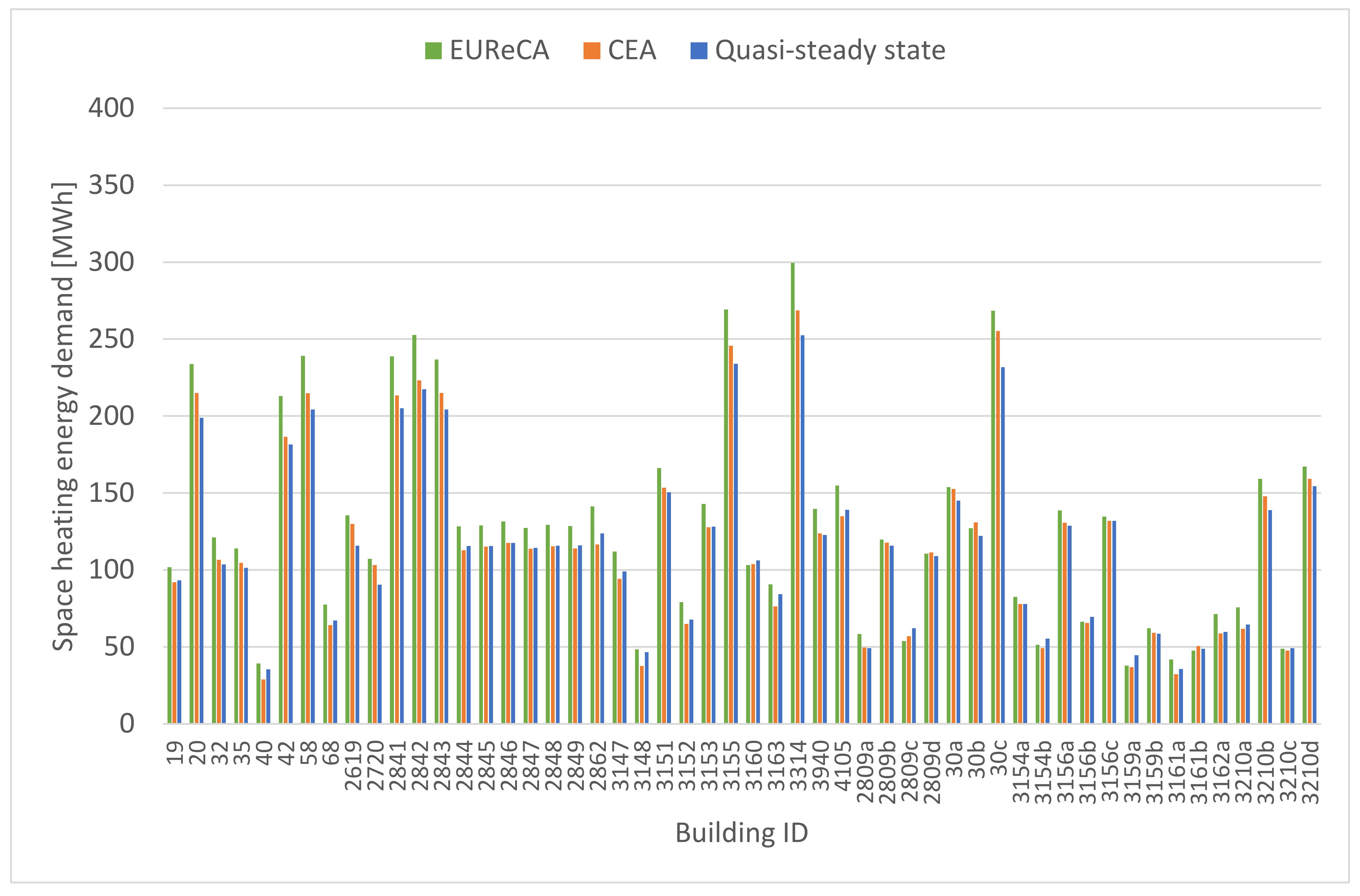1360x896 pixels.
Task: Click the green bar for building 2842
Action: tap(414, 529)
